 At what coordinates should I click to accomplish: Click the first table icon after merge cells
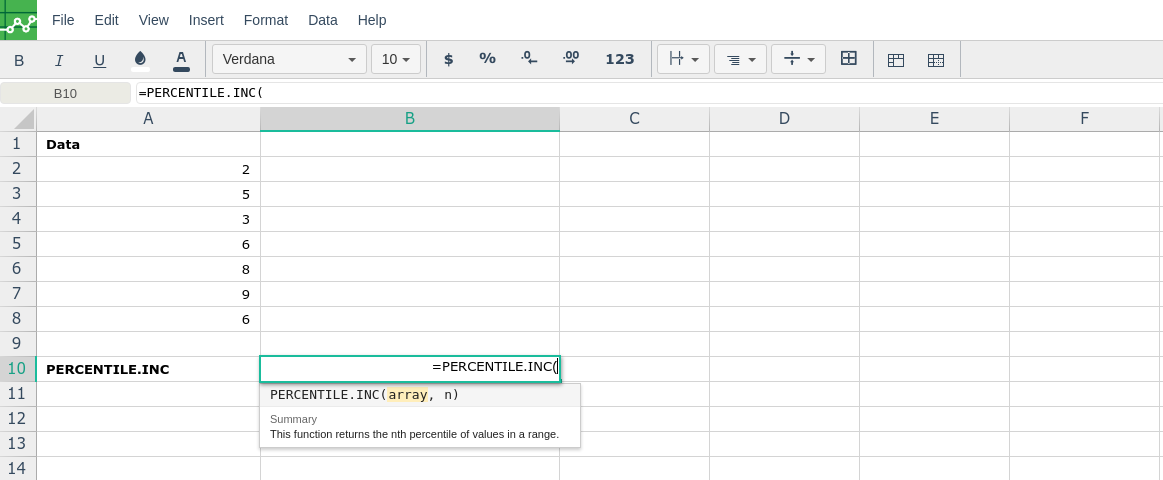pyautogui.click(x=896, y=60)
